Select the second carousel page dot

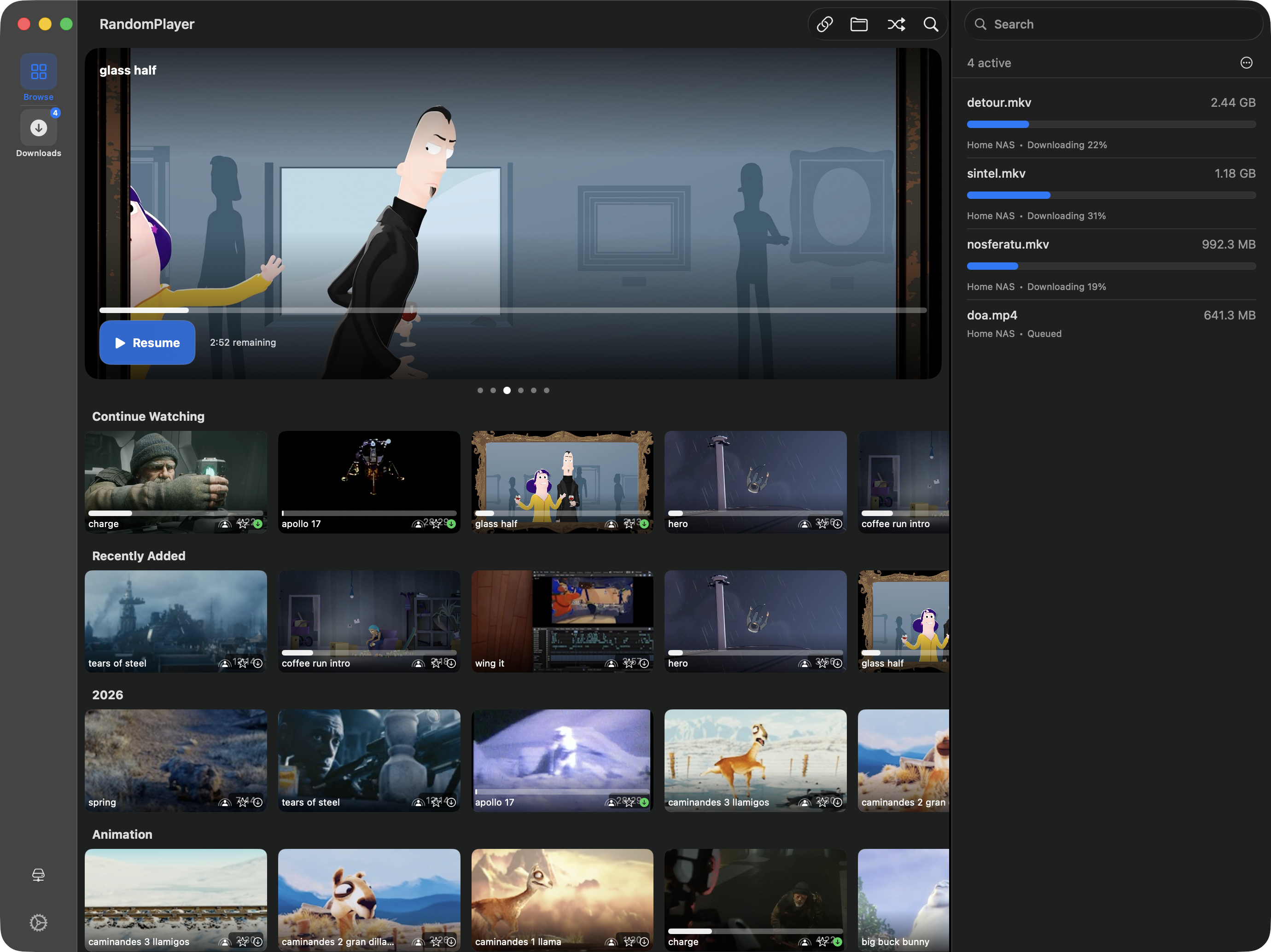click(493, 390)
